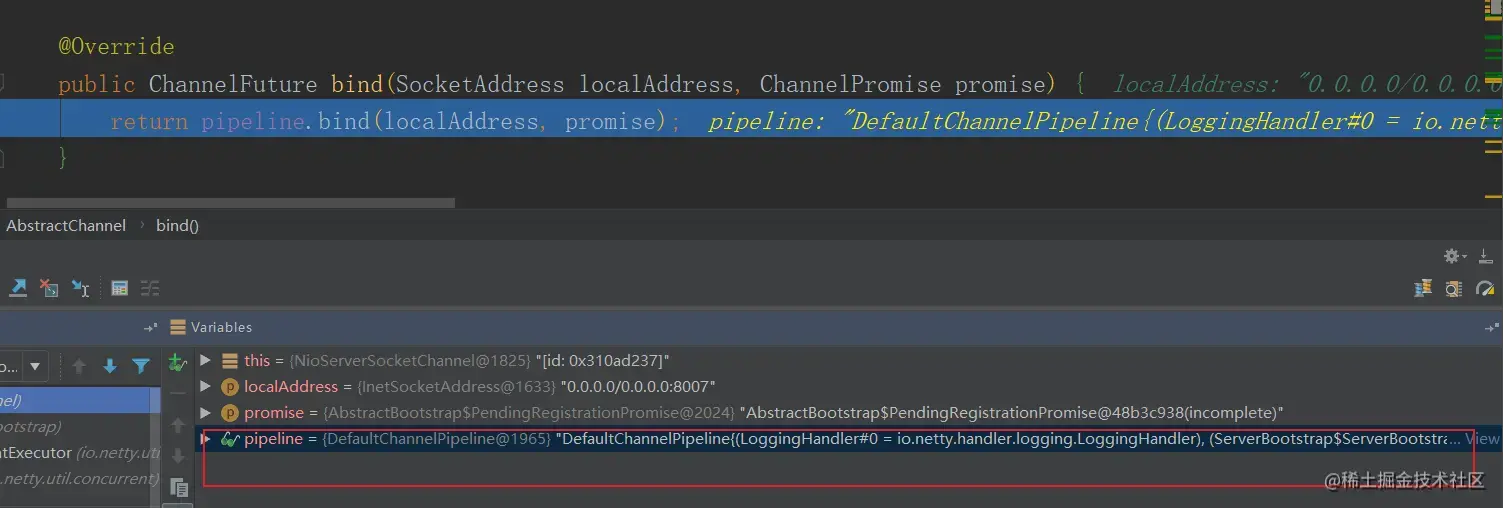The width and height of the screenshot is (1503, 508).
Task: Click bind() in the breadcrumb bar
Action: (x=177, y=225)
